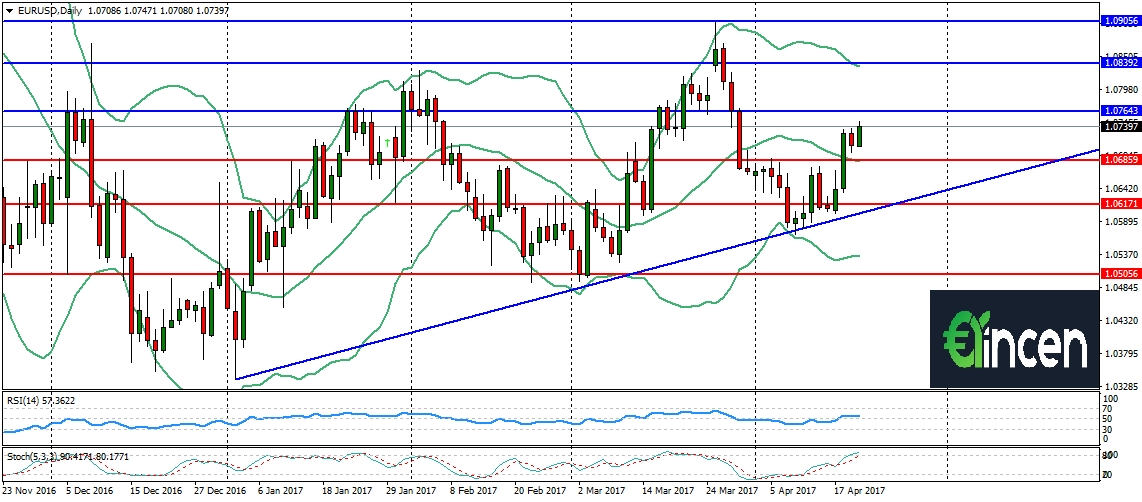
Task: Click the RSI scale value 100
Action: 1111,400
